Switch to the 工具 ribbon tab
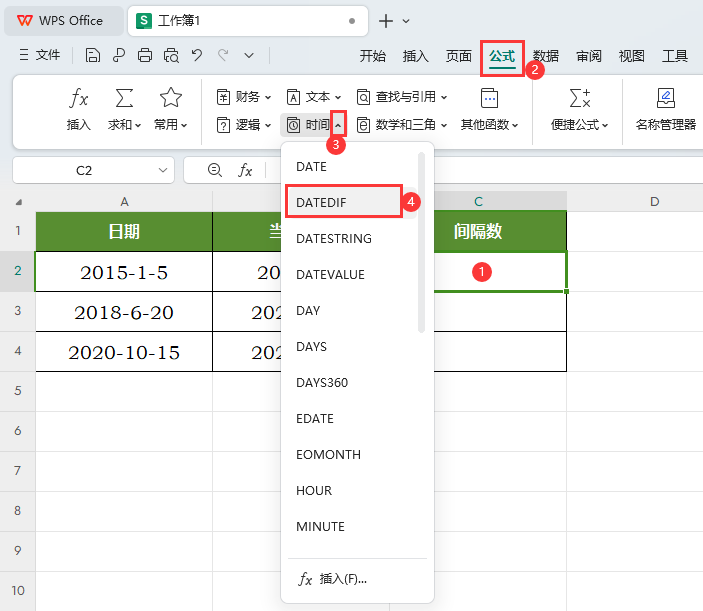Screen dimensions: 703x611 point(675,56)
